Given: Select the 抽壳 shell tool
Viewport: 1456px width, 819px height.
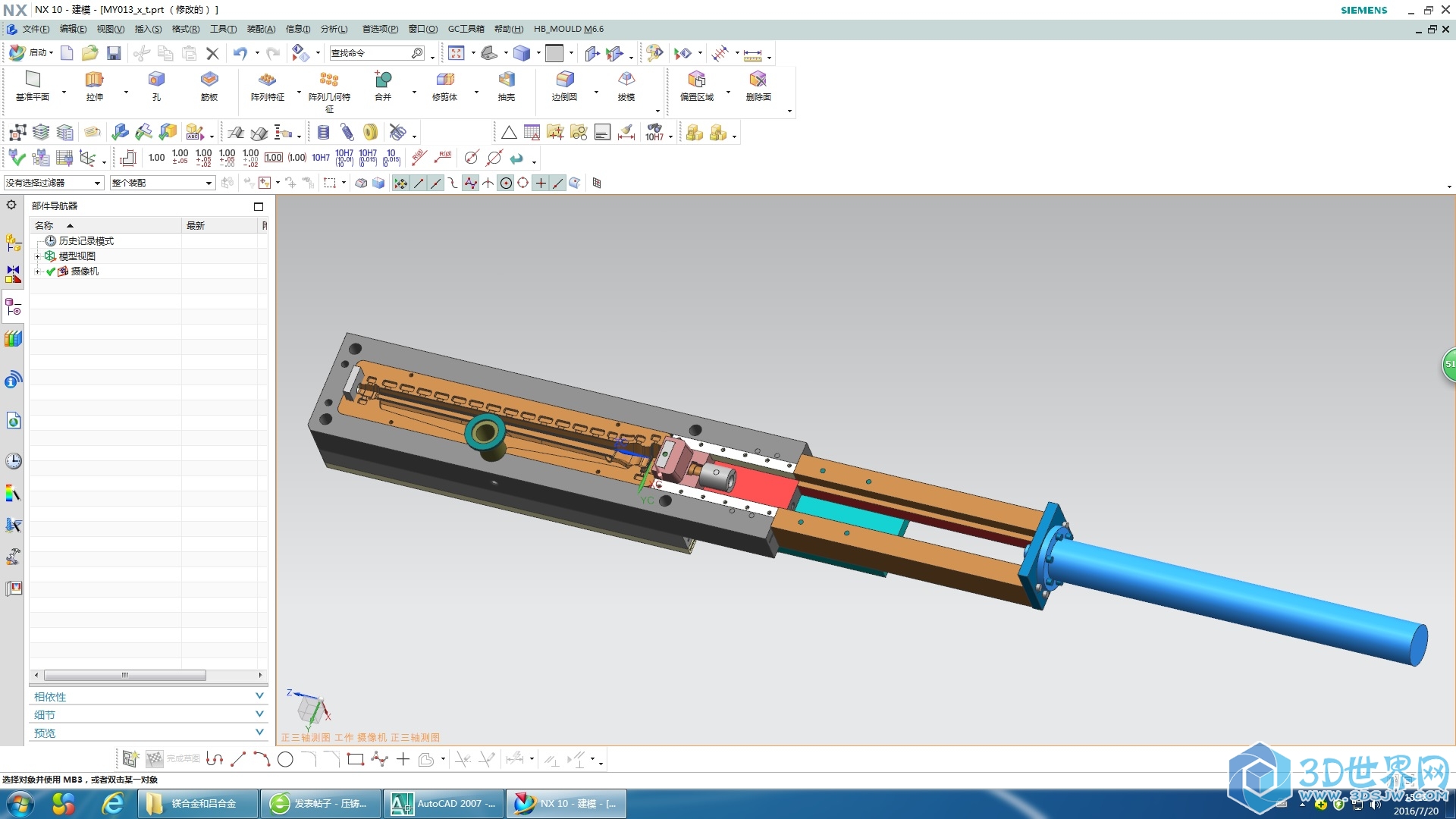Looking at the screenshot, I should click(507, 86).
